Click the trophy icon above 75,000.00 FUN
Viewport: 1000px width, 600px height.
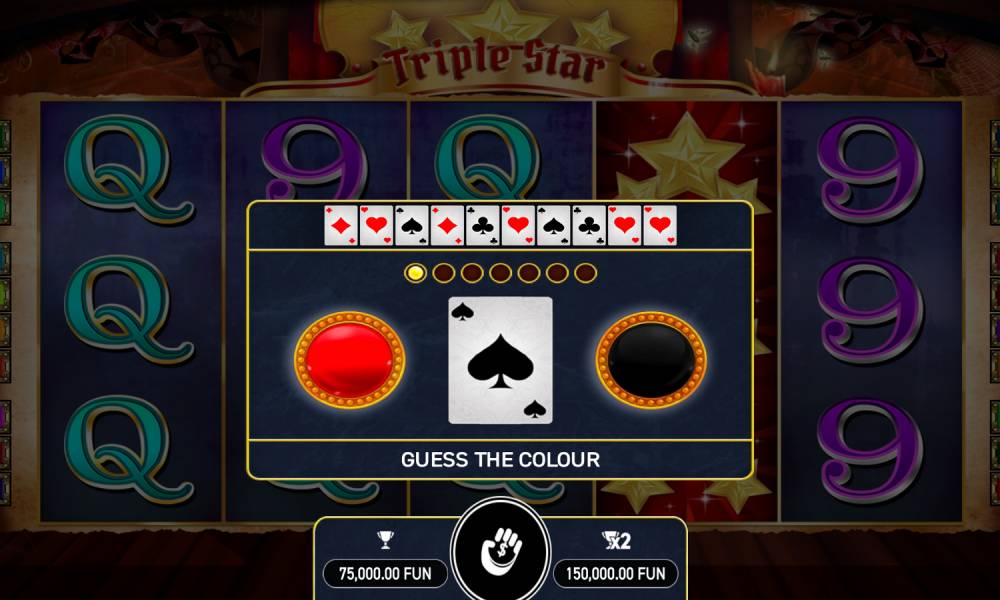coord(385,540)
